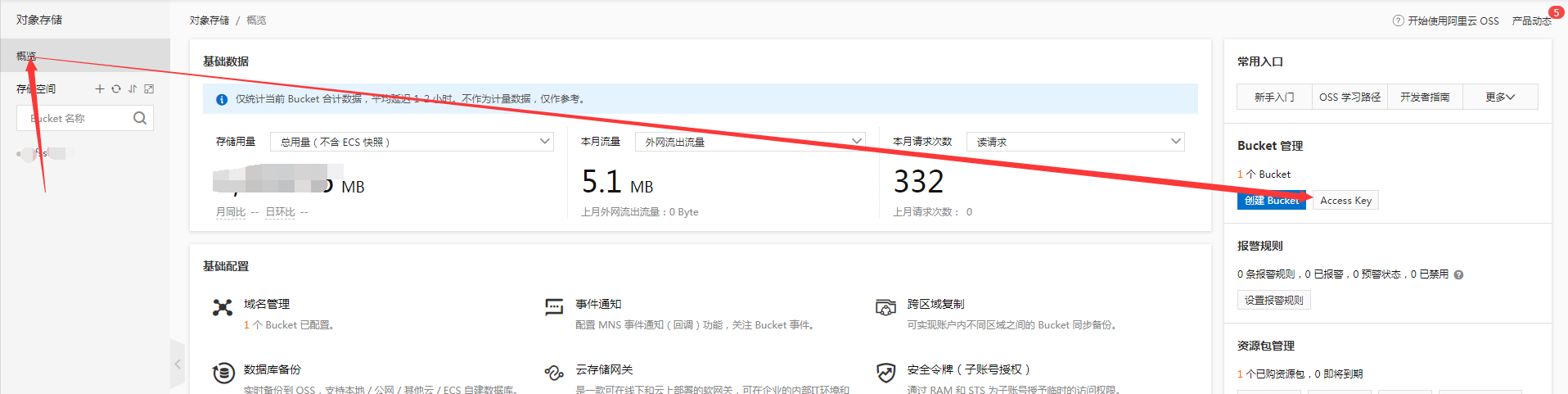Click the 跨区域复制 heading link
Viewport: 1568px width, 394px height.
(x=935, y=304)
